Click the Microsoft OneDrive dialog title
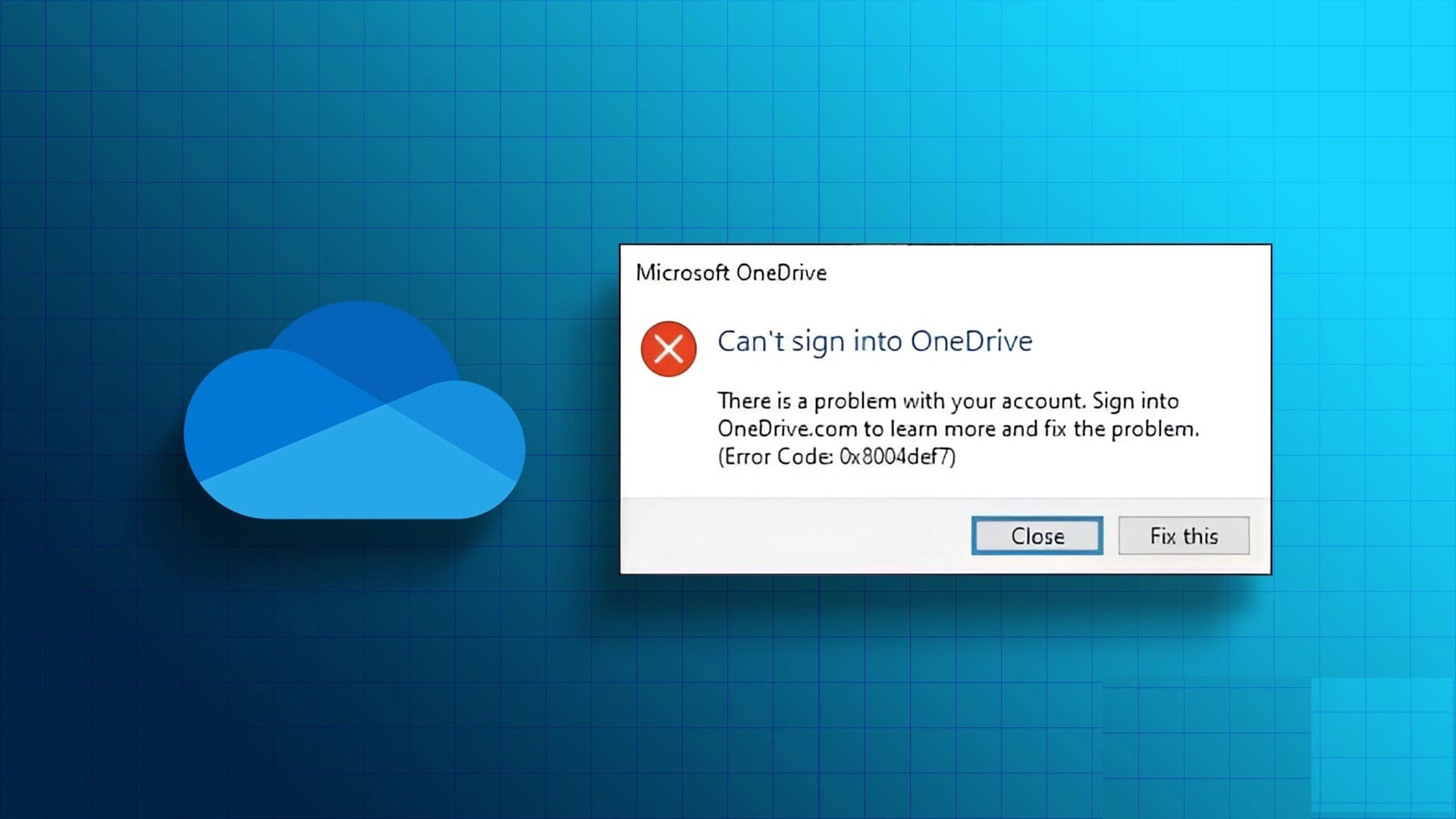Screen dimensions: 1456x819 731,273
